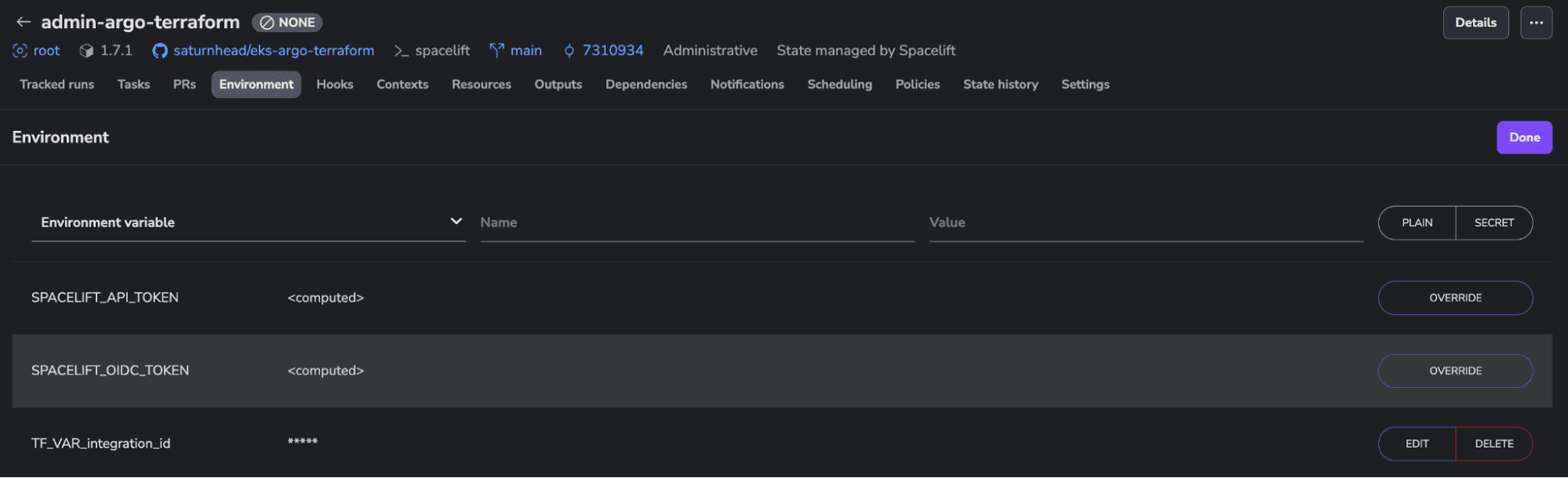The image size is (1568, 478).
Task: Click the <computed> value for SPACELIFT_OIDC_TOKEN
Action: pyautogui.click(x=326, y=371)
